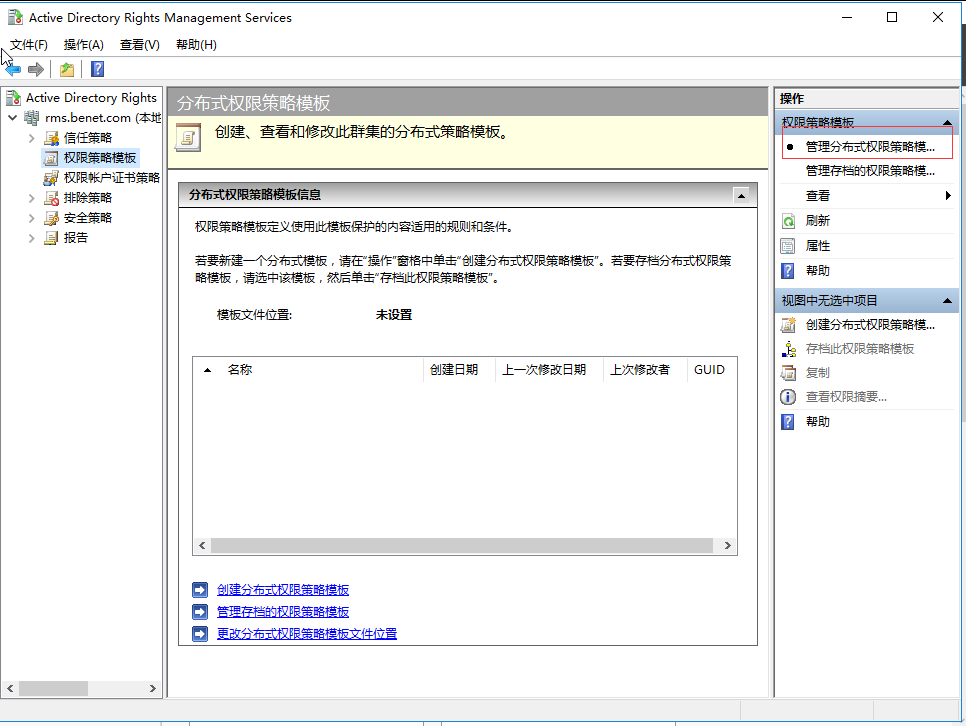Click the 属性 properties icon in actions pane

click(x=788, y=246)
